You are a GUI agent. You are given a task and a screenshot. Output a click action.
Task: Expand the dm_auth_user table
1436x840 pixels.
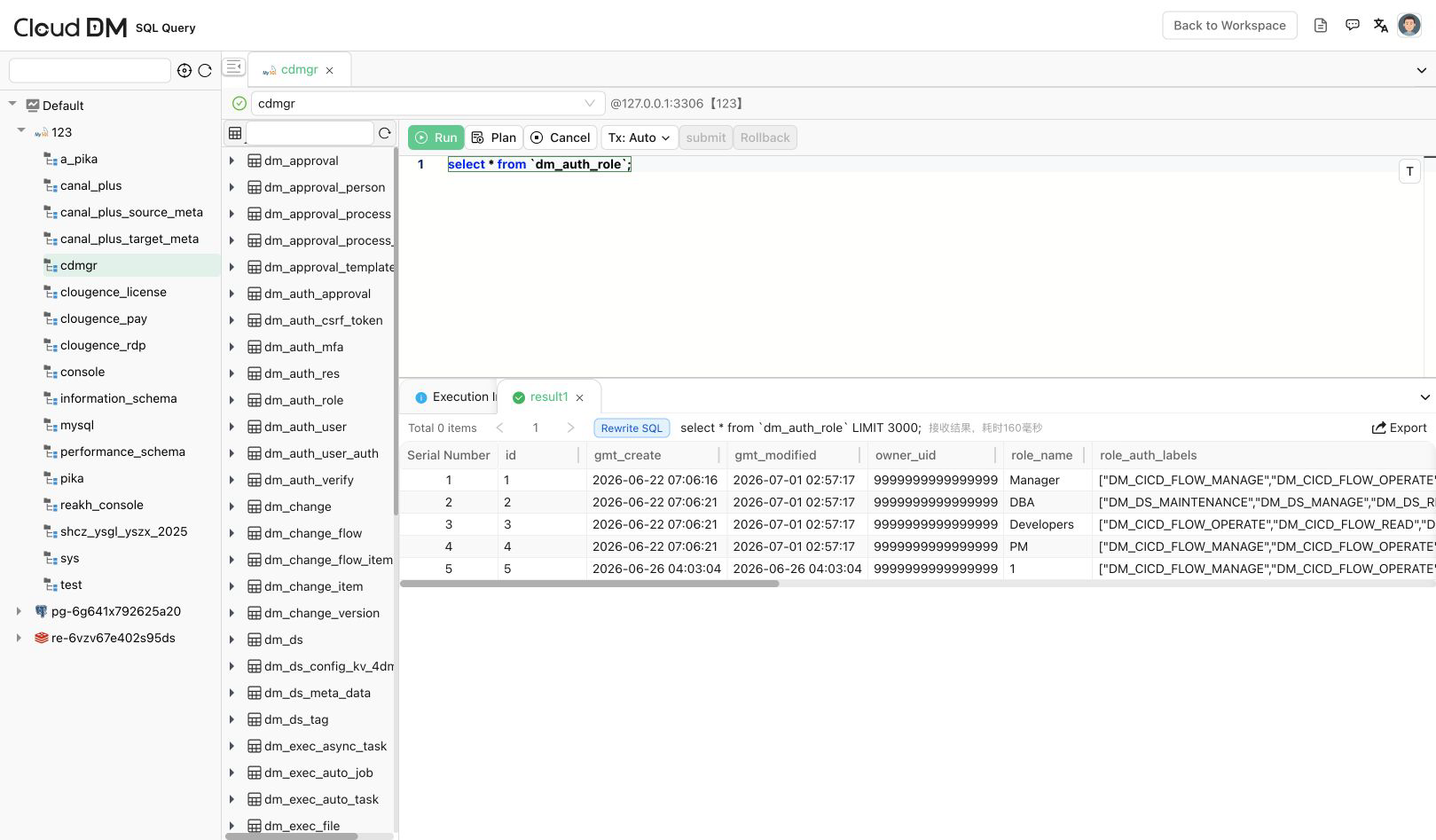pos(232,427)
